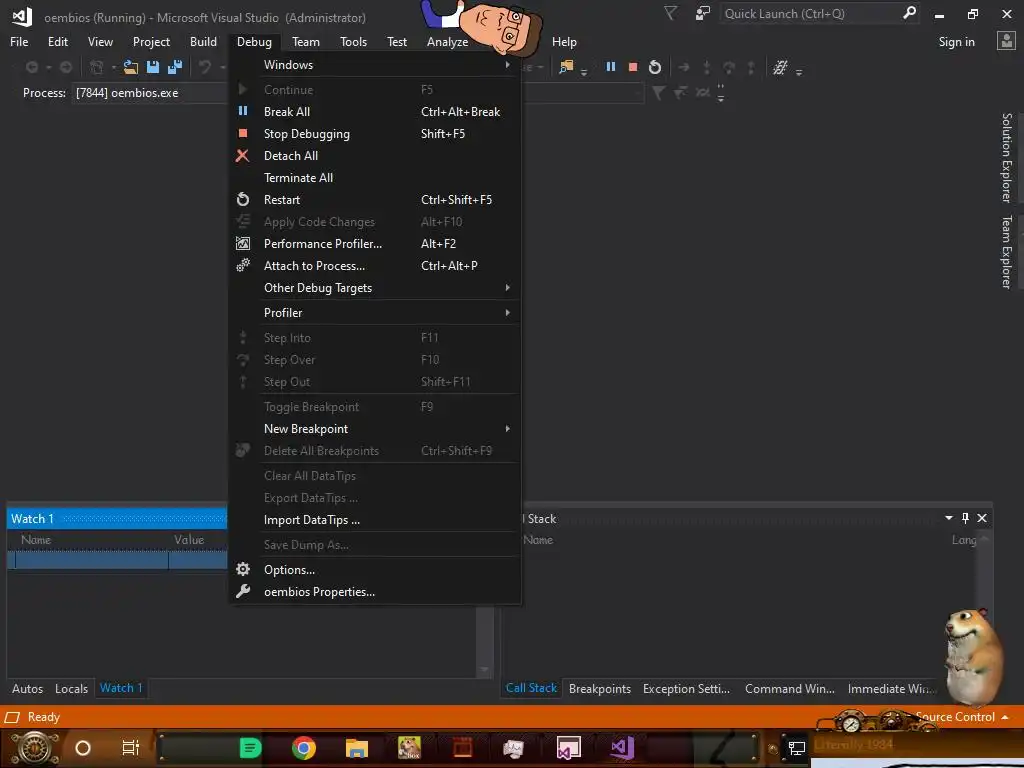This screenshot has height=768, width=1024.
Task: Click the feedback icon beside Quick Launch
Action: [702, 13]
